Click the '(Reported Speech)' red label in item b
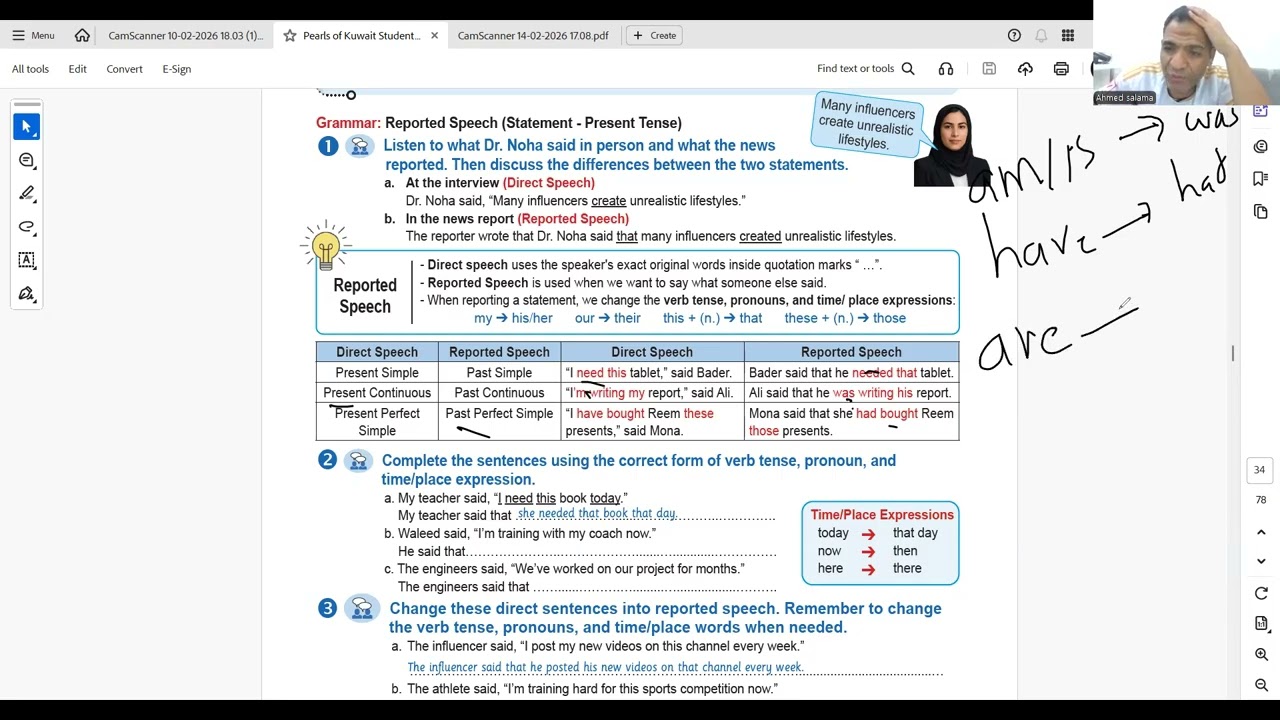This screenshot has height=720, width=1280. pyautogui.click(x=573, y=218)
